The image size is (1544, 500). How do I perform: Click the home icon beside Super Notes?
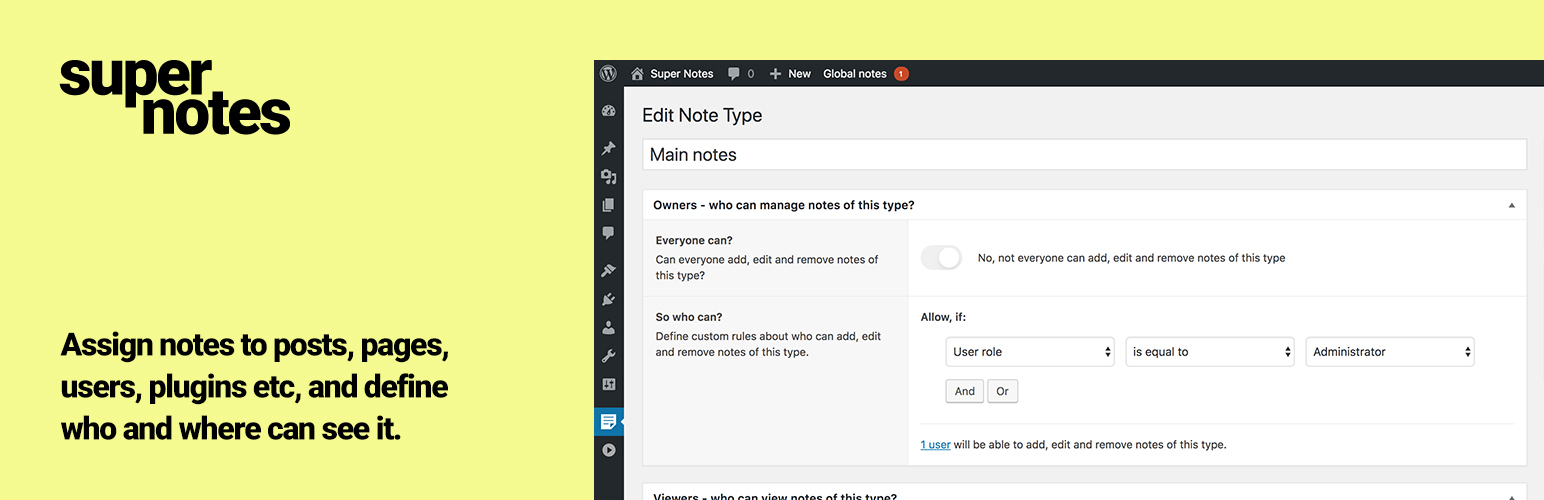point(637,73)
